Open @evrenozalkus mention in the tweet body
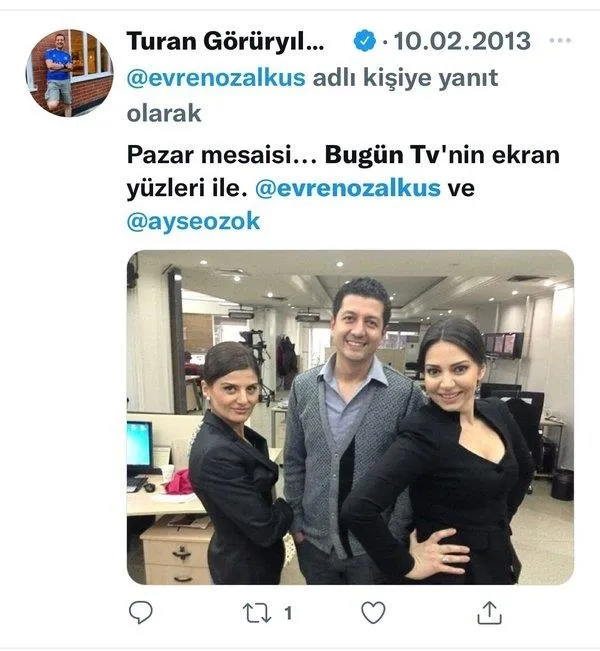This screenshot has width=600, height=651. pyautogui.click(x=348, y=188)
